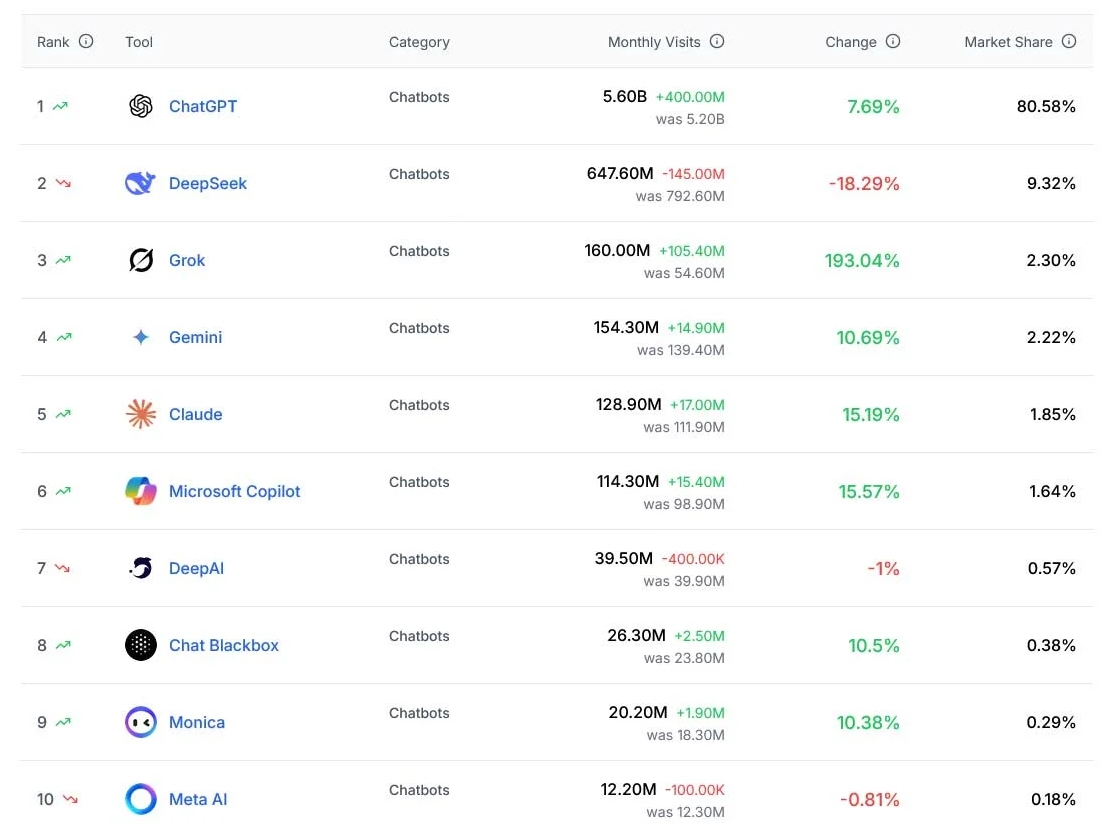Image resolution: width=1112 pixels, height=831 pixels.
Task: Click the -18.29% change value
Action: [x=864, y=184]
